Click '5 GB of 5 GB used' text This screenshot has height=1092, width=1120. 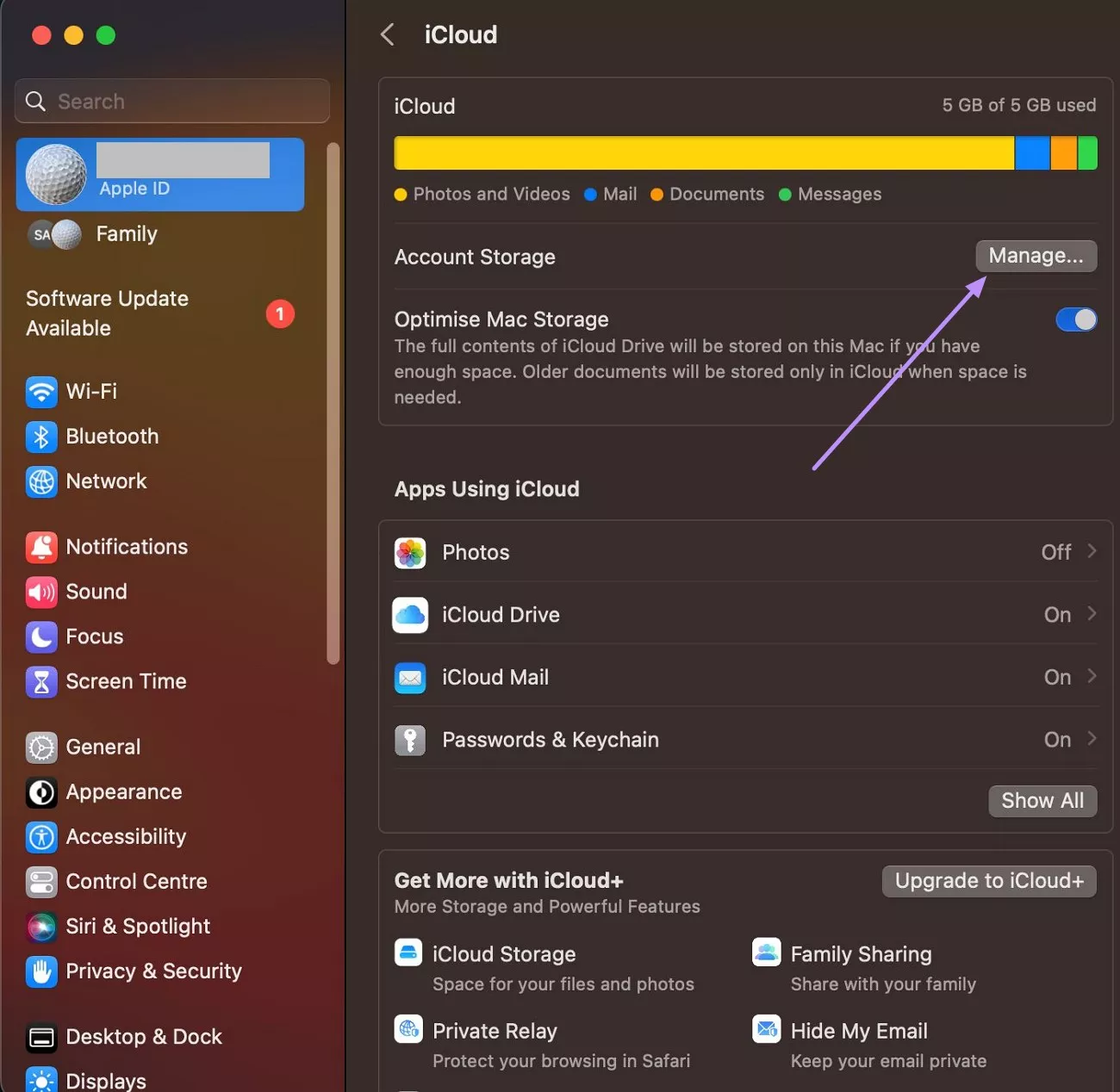pyautogui.click(x=1018, y=105)
